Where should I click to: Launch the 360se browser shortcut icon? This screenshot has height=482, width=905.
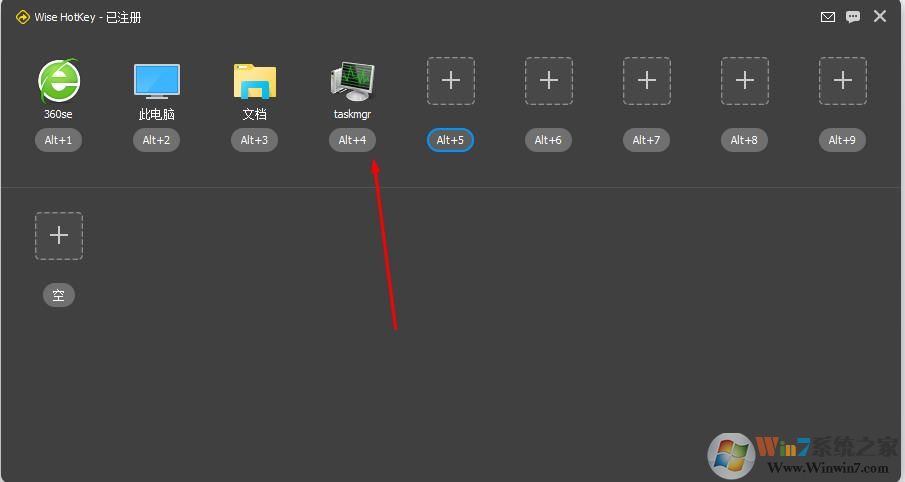point(58,81)
